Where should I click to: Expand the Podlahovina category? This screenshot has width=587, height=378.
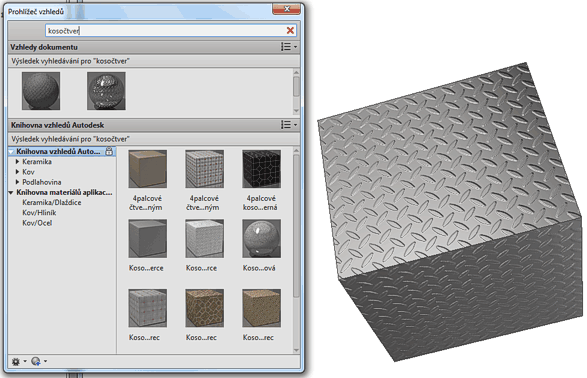click(17, 182)
